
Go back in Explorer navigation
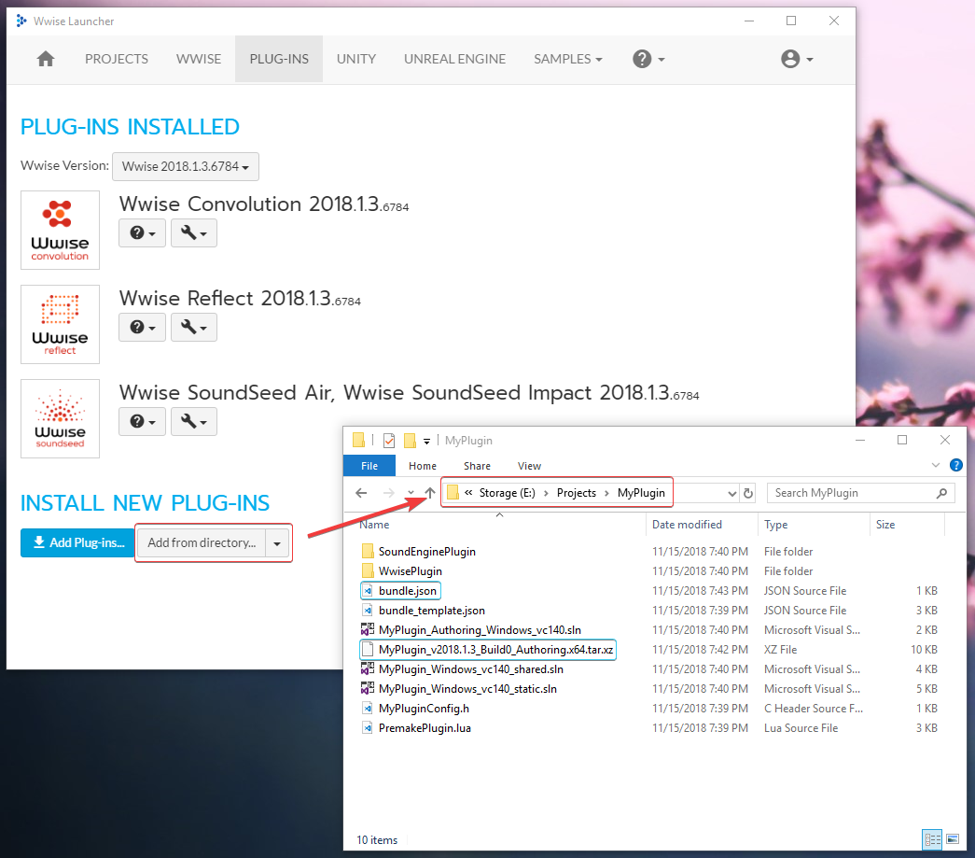[x=361, y=493]
